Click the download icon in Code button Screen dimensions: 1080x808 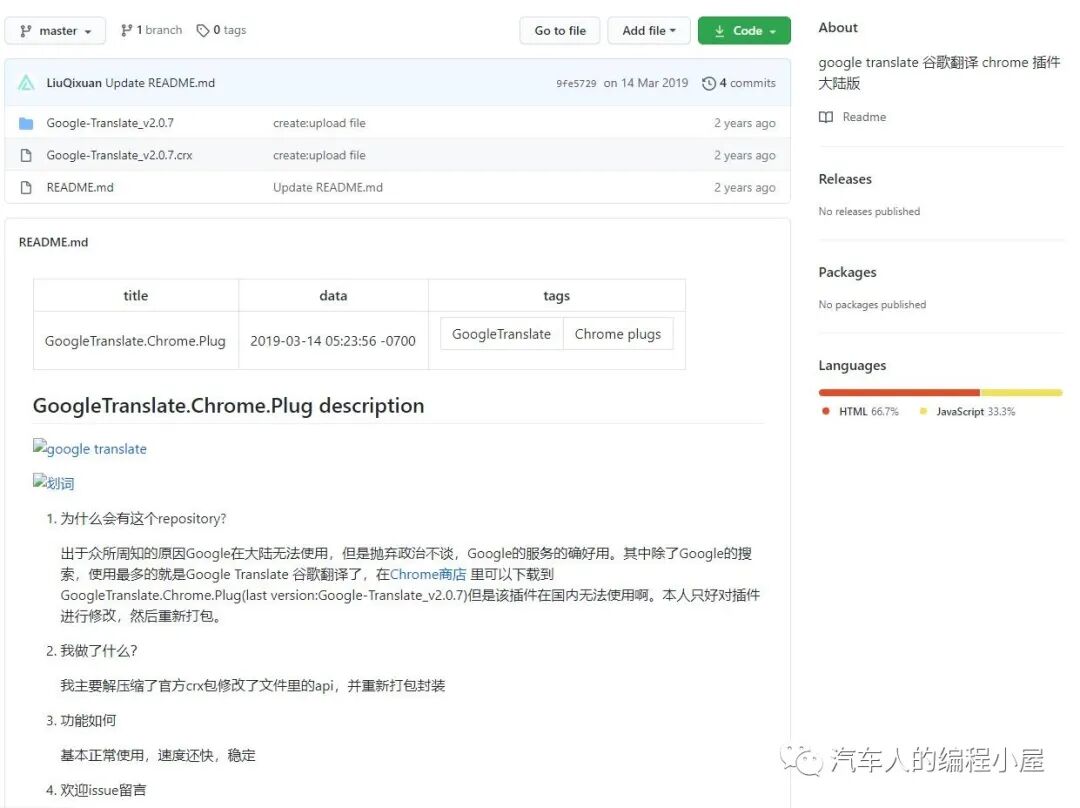[x=719, y=31]
